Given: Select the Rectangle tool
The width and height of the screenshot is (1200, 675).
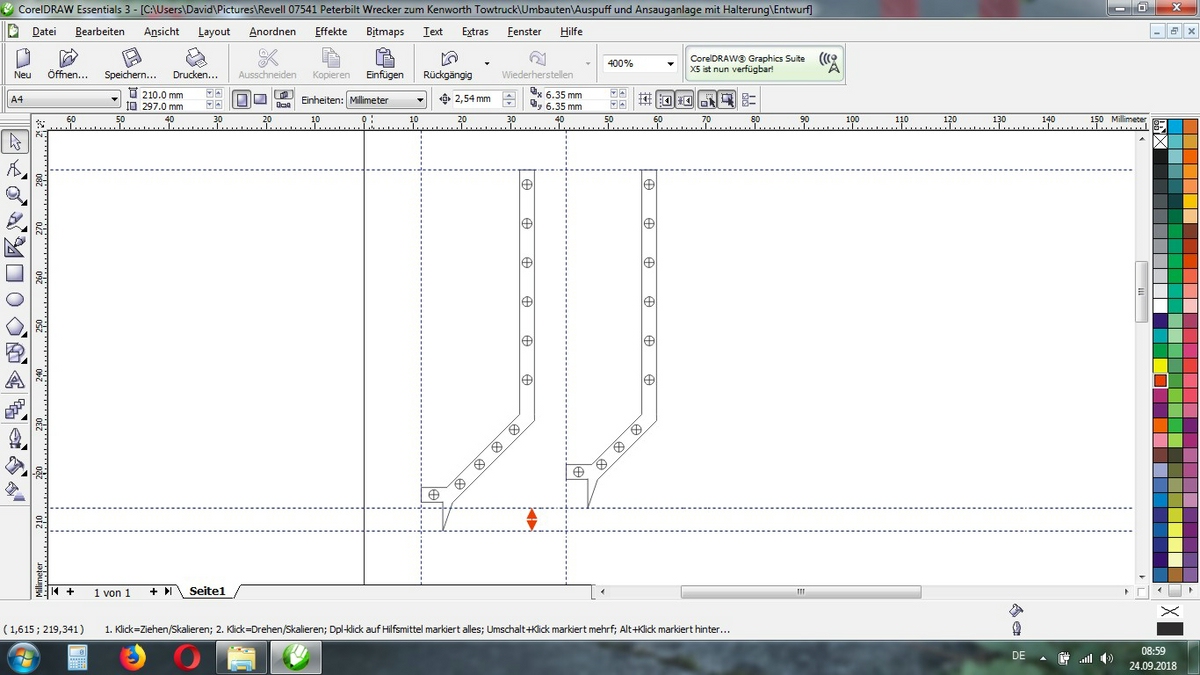Looking at the screenshot, I should click(15, 272).
